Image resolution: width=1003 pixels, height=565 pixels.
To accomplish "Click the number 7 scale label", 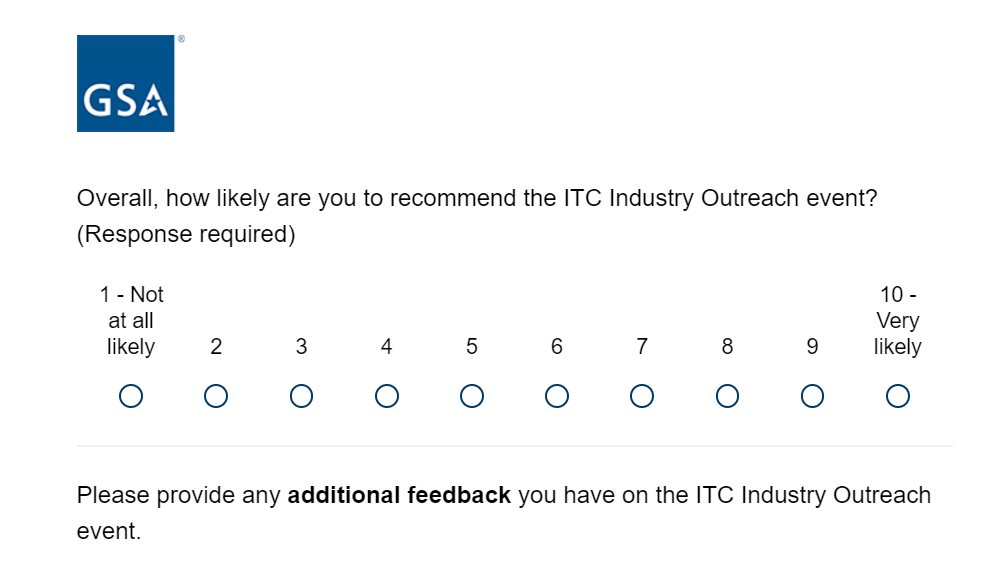I will click(642, 347).
